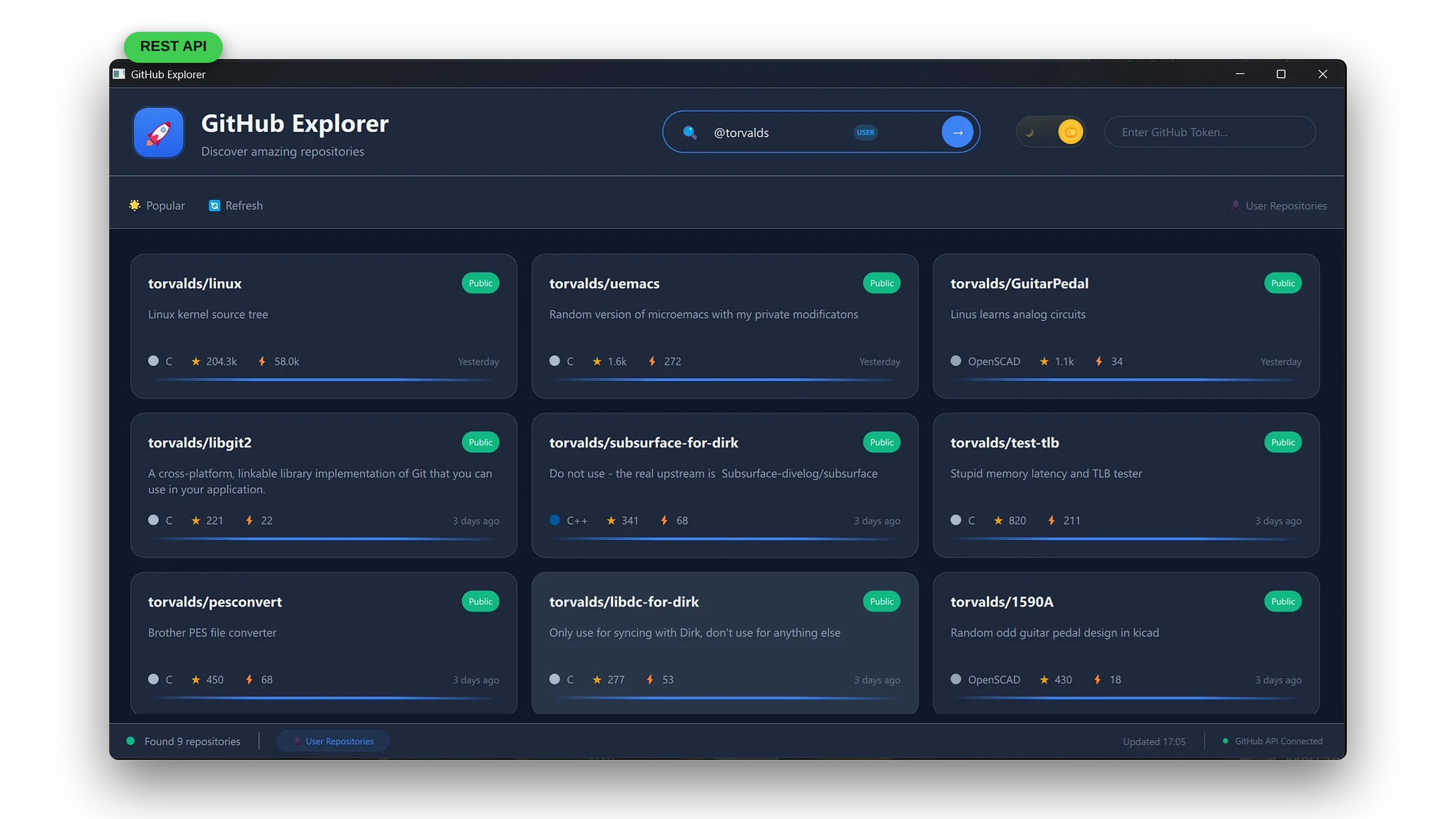Open Popular repositories
1456x819 pixels.
coord(157,206)
